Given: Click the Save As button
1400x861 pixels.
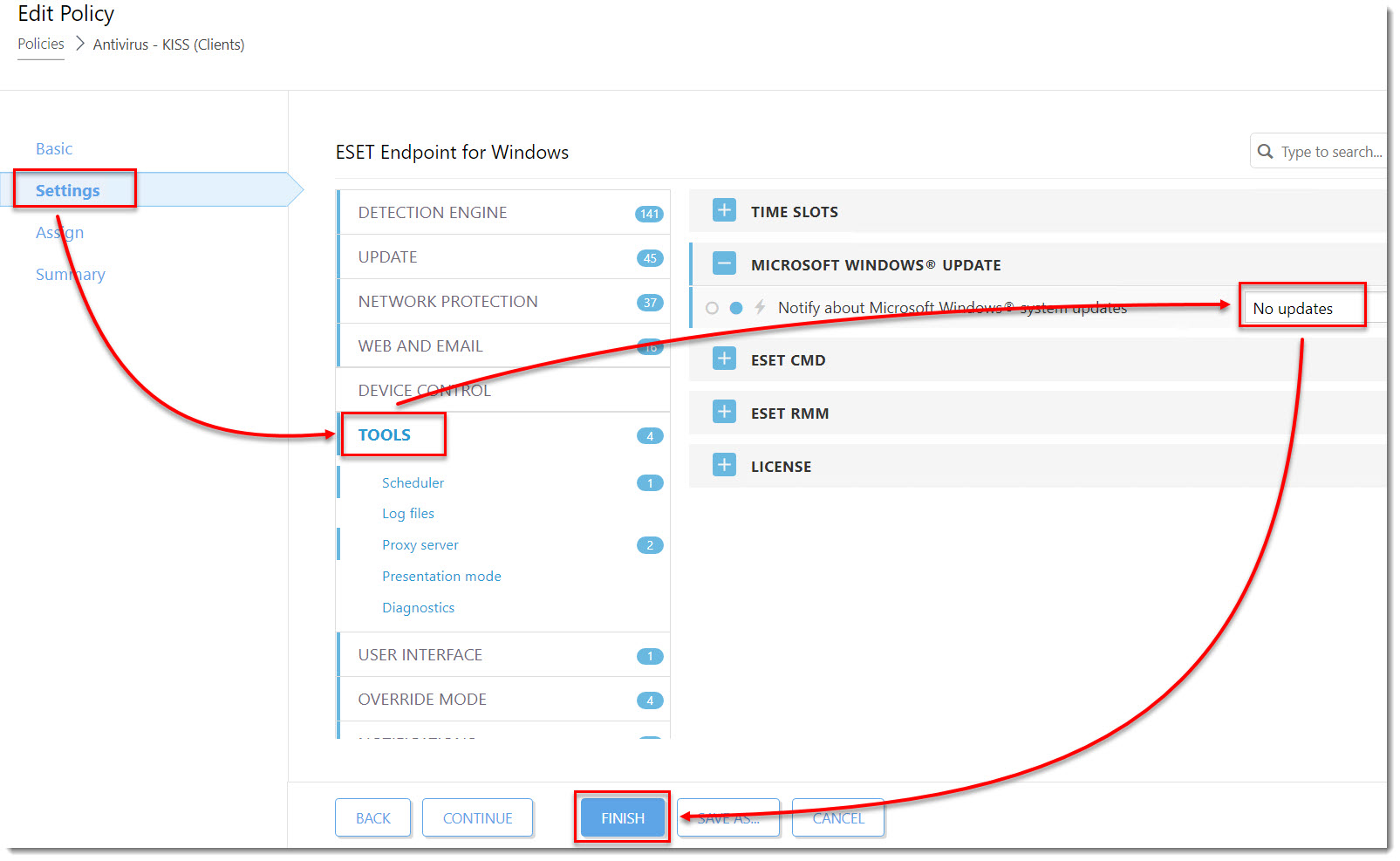Looking at the screenshot, I should [728, 817].
